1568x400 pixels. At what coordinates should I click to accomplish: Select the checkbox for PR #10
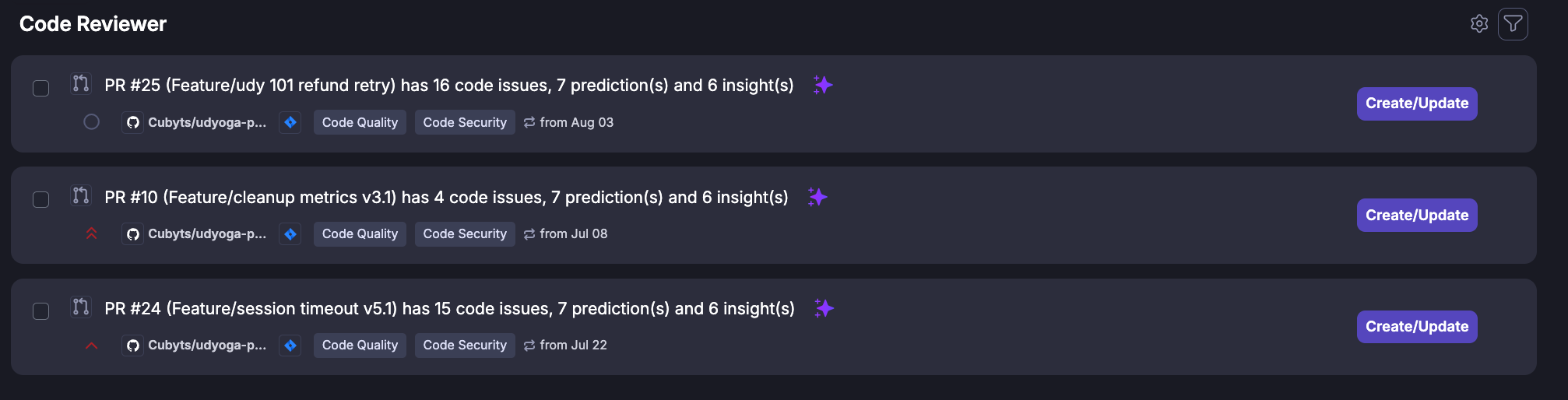[41, 200]
